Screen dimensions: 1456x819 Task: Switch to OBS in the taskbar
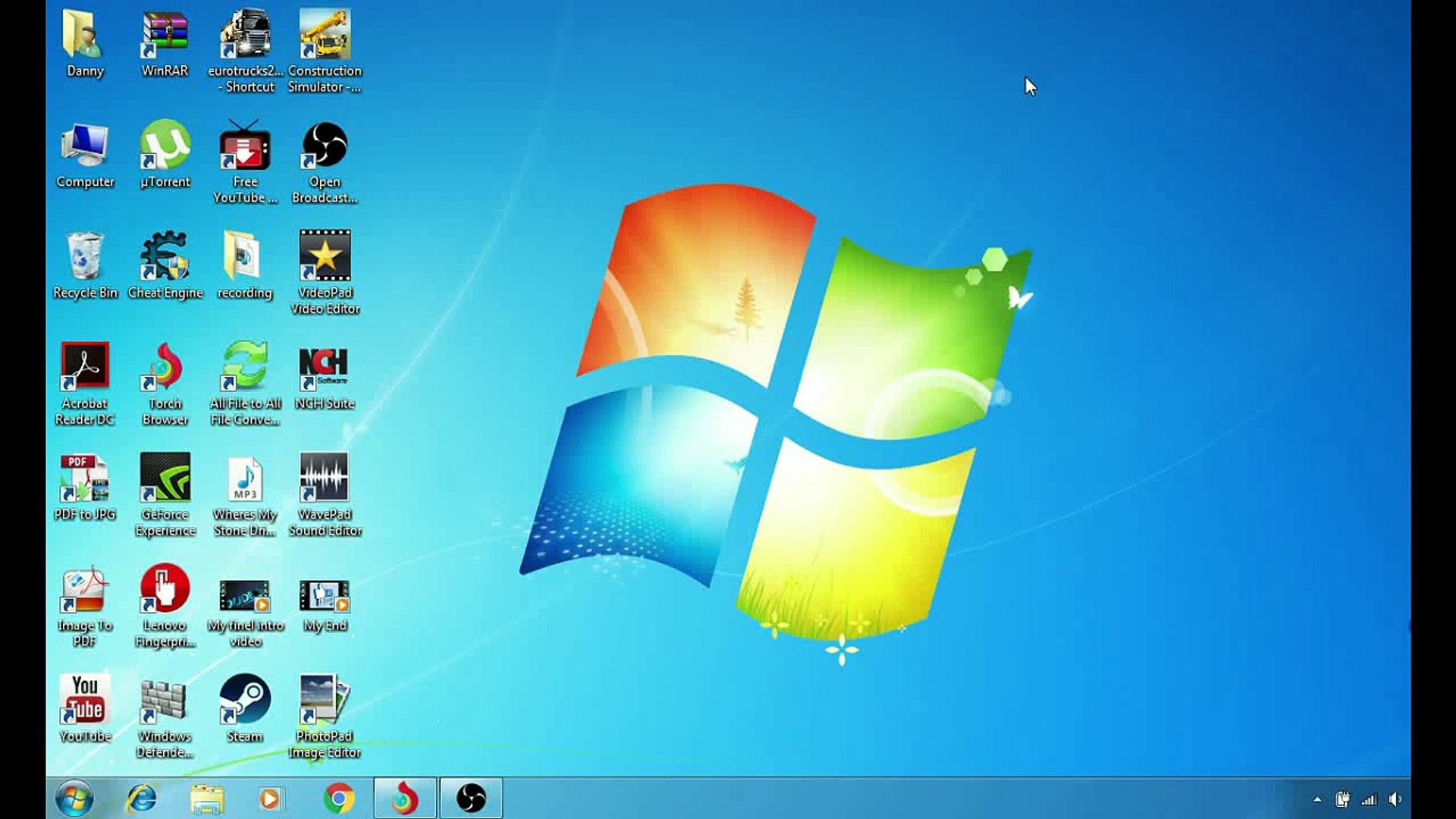[471, 798]
